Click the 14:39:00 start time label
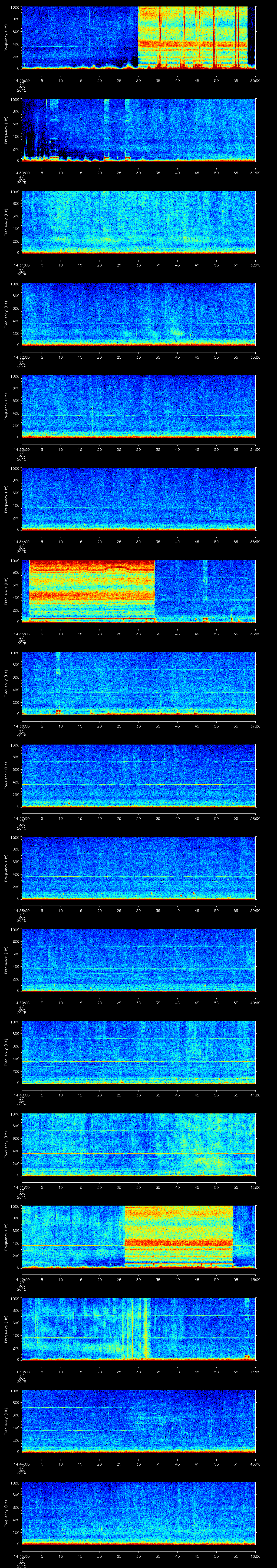The height and width of the screenshot is (1568, 277). tap(21, 1003)
